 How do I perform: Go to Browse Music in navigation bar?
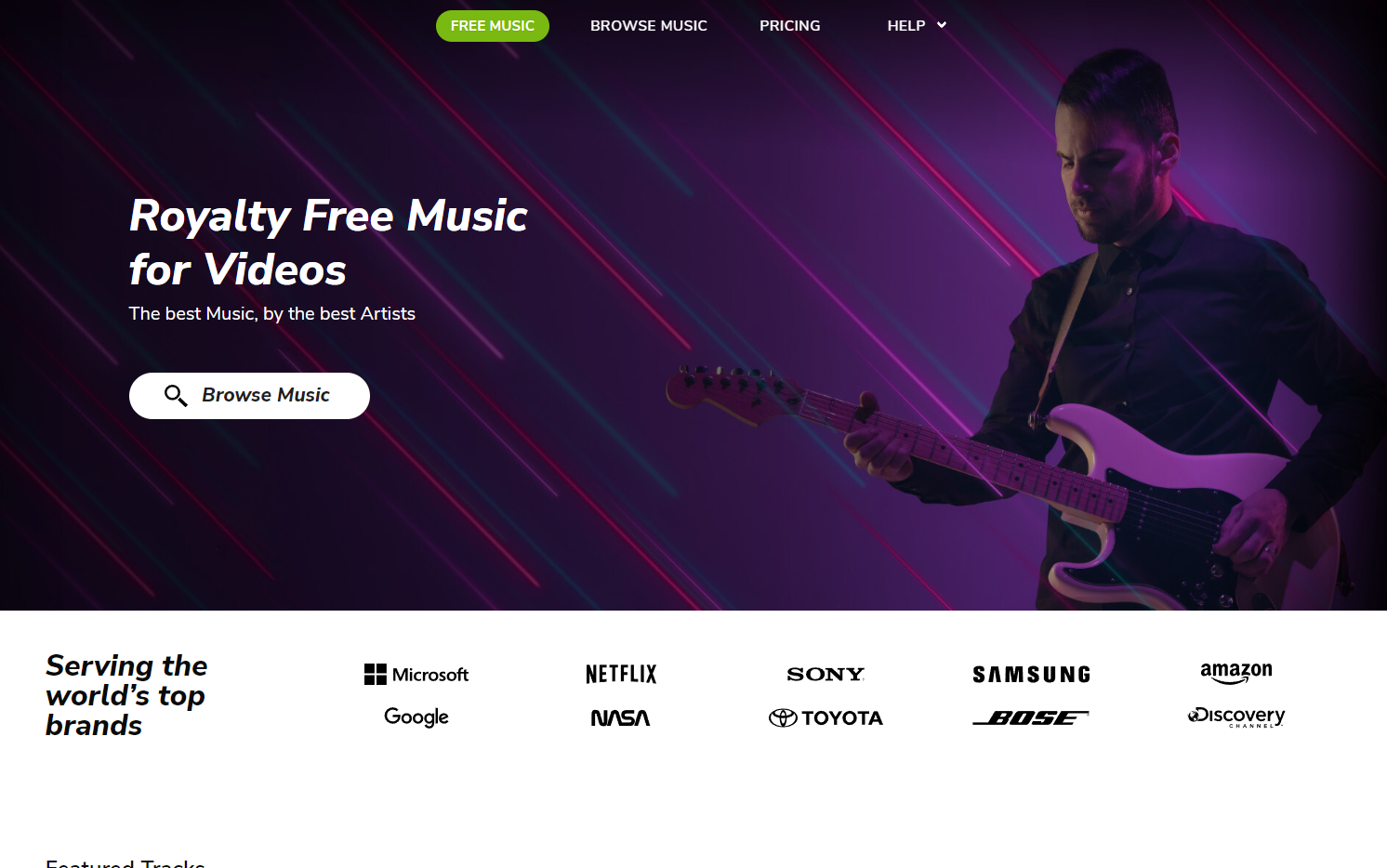click(x=649, y=26)
